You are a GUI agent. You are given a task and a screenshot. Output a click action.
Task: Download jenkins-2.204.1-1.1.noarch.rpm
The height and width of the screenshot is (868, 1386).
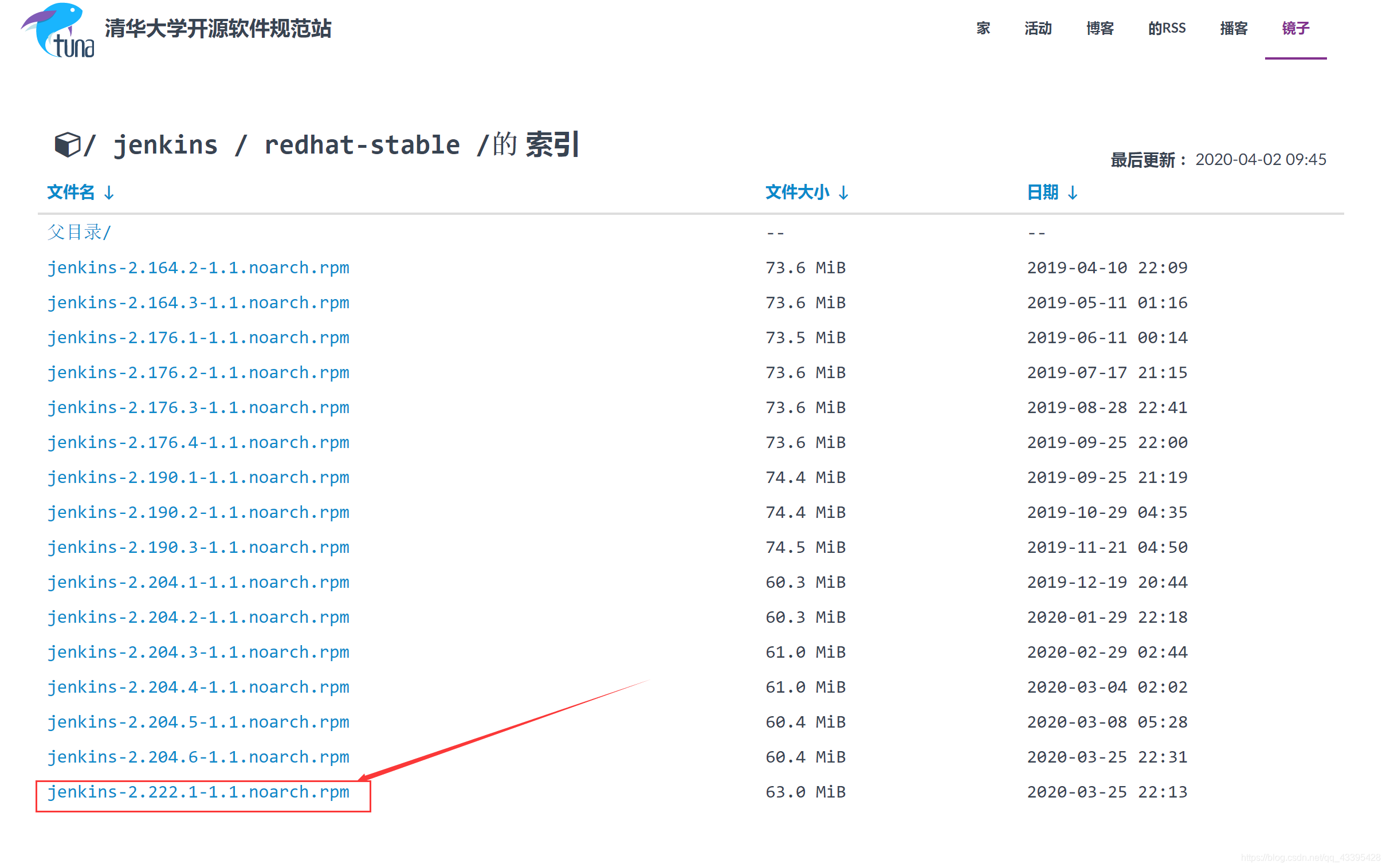[x=198, y=583]
